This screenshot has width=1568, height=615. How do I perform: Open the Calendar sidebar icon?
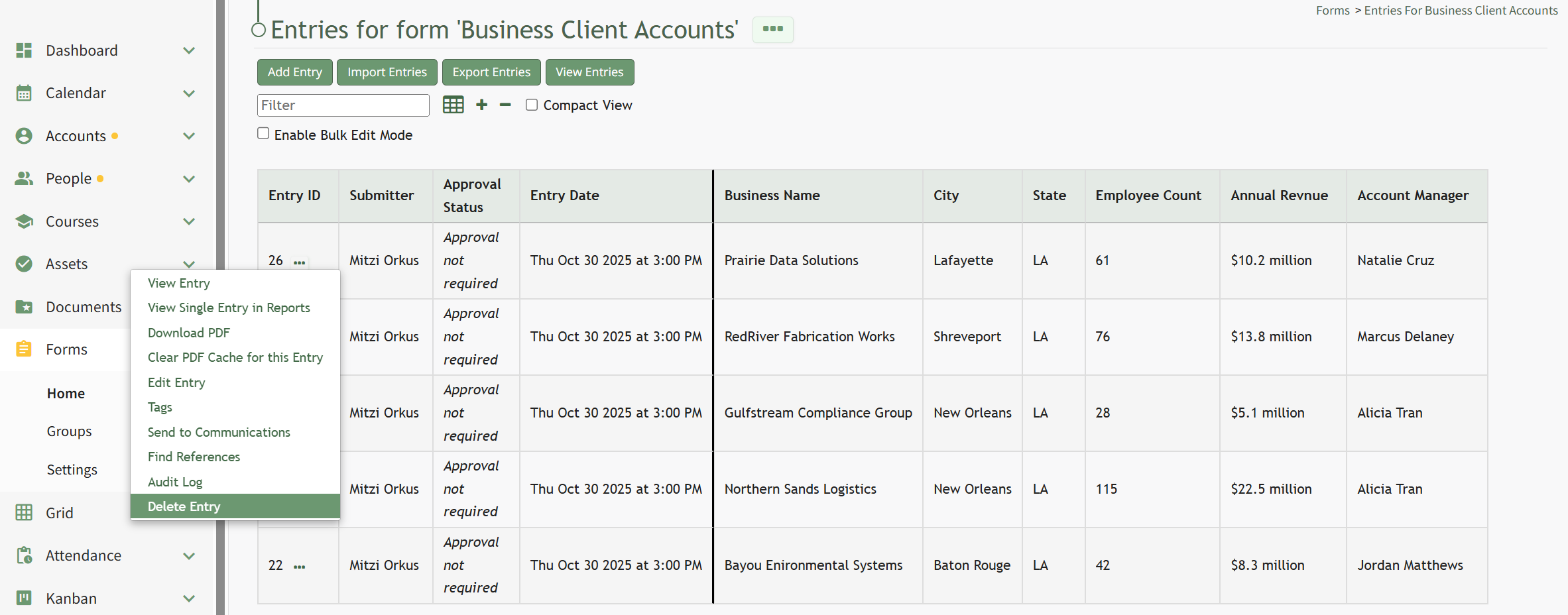pyautogui.click(x=24, y=93)
